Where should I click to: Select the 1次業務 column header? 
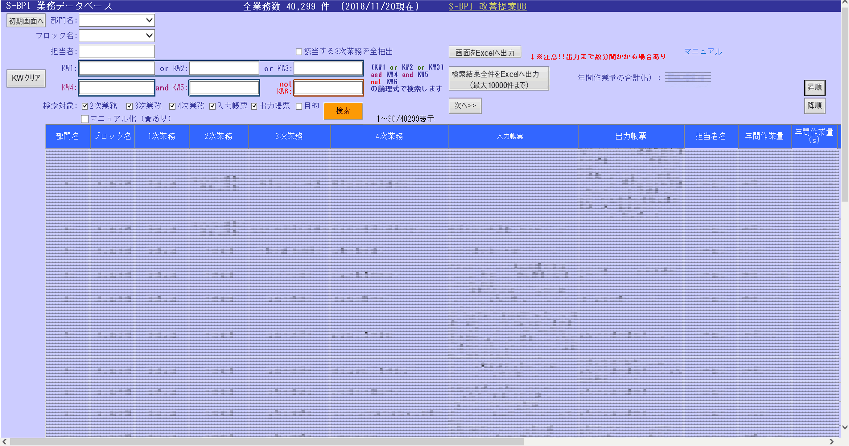pos(162,136)
